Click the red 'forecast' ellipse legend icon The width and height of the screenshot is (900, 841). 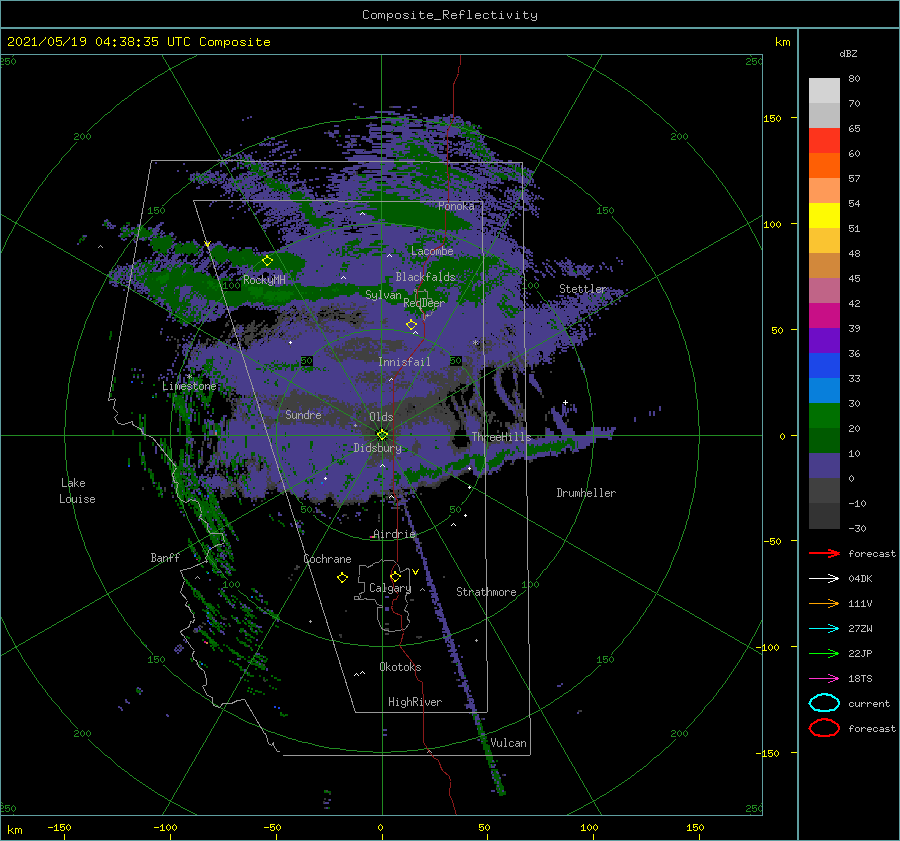click(824, 728)
